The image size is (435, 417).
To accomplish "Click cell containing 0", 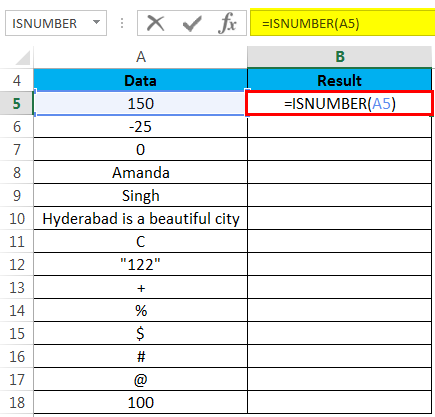I will tap(141, 149).
